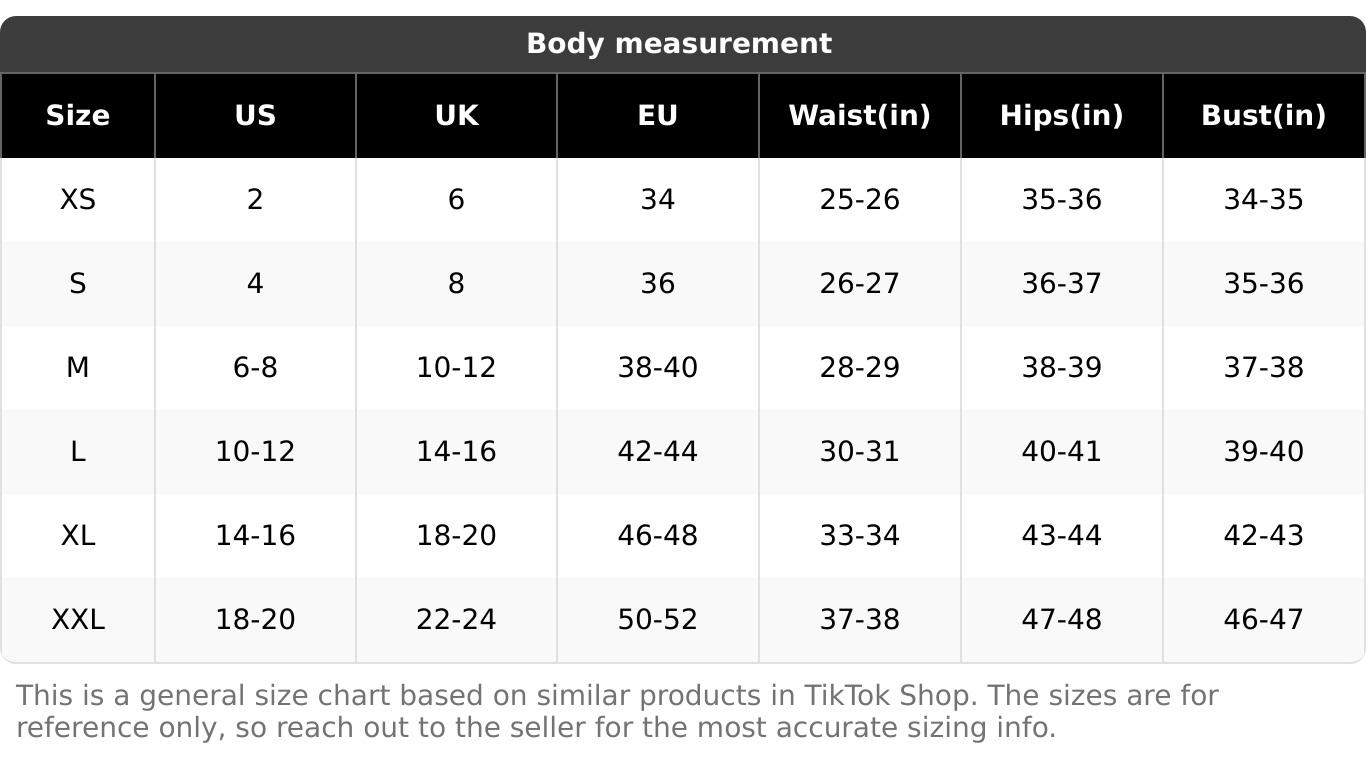Click UK size 22-24 cell
This screenshot has width=1366, height=760.
pos(456,620)
